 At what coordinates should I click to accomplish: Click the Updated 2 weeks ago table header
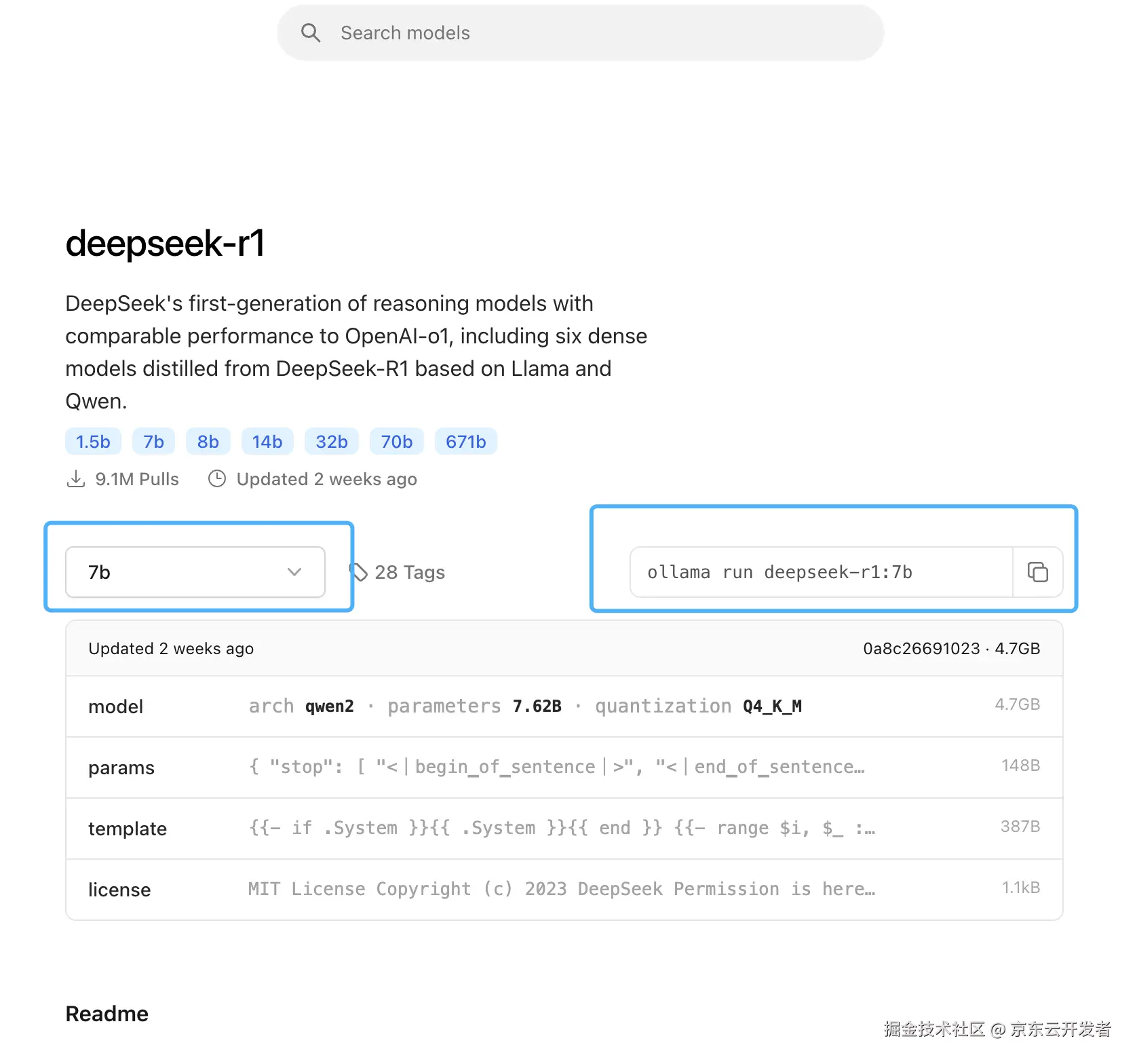coord(171,649)
